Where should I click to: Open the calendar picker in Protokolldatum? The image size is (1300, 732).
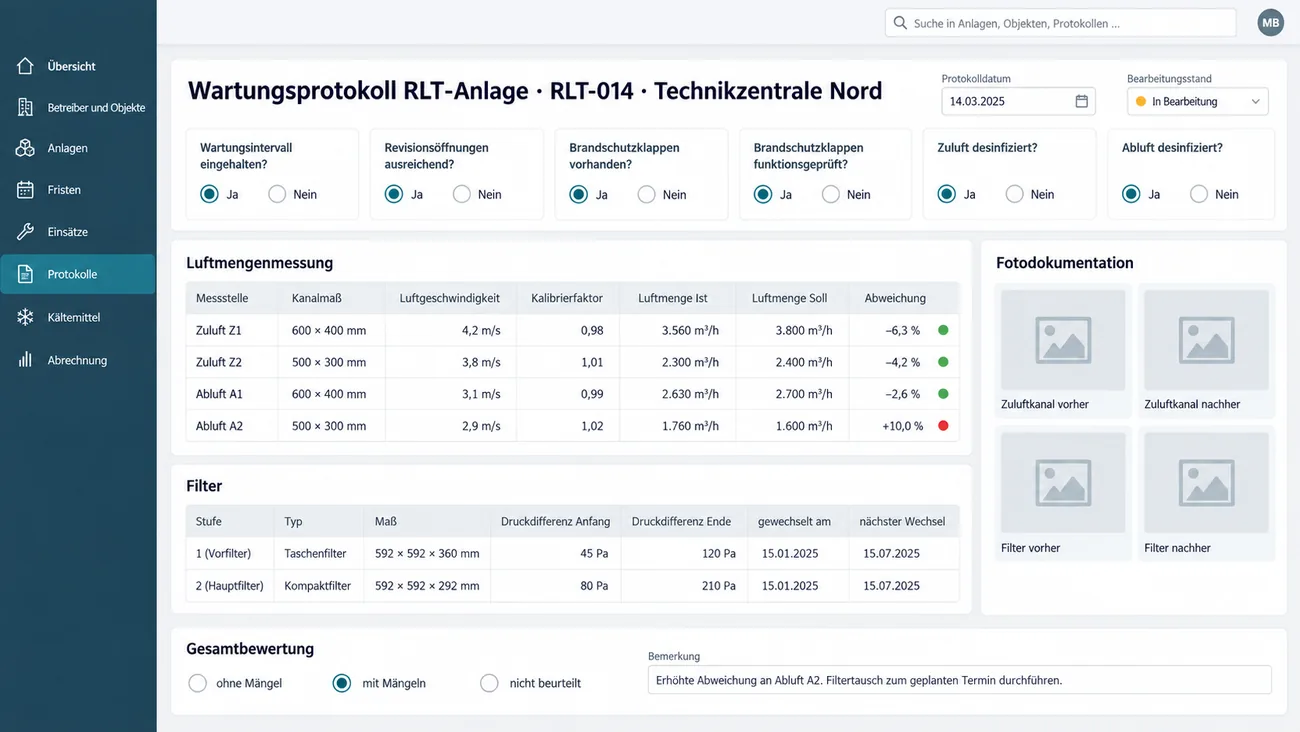(1081, 101)
